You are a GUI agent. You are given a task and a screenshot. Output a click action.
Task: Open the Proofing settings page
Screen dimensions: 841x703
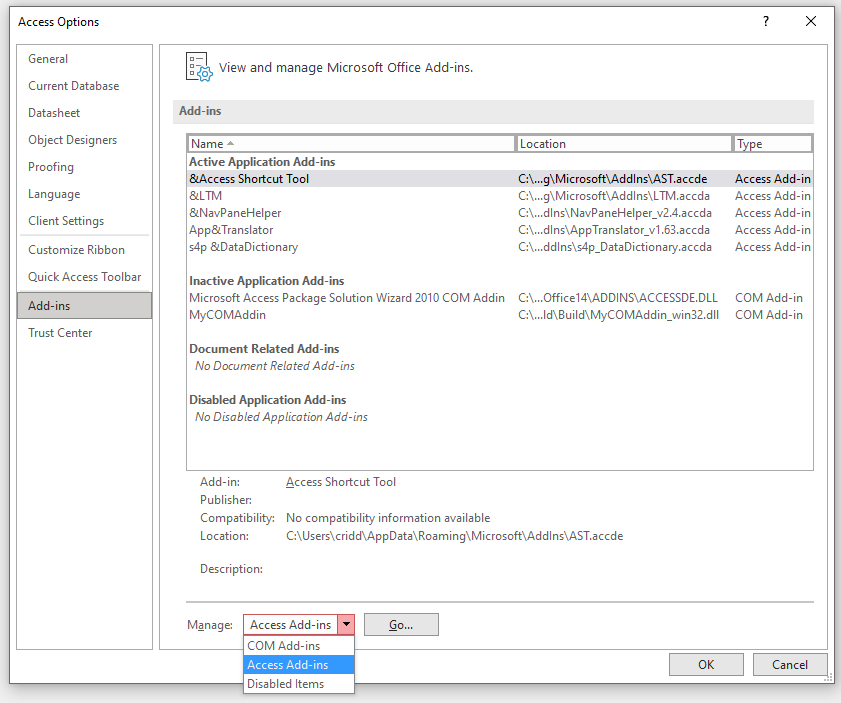pyautogui.click(x=51, y=166)
